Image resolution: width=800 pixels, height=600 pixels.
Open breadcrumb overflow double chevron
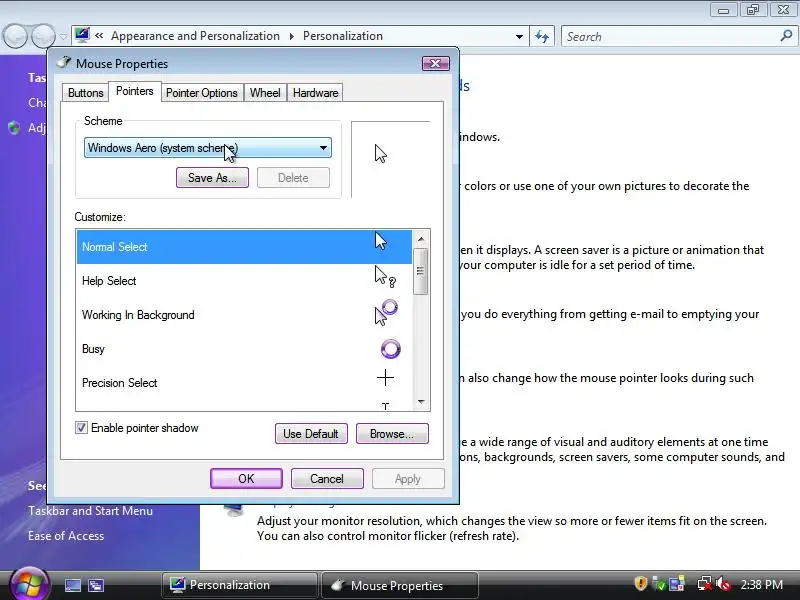click(x=99, y=35)
